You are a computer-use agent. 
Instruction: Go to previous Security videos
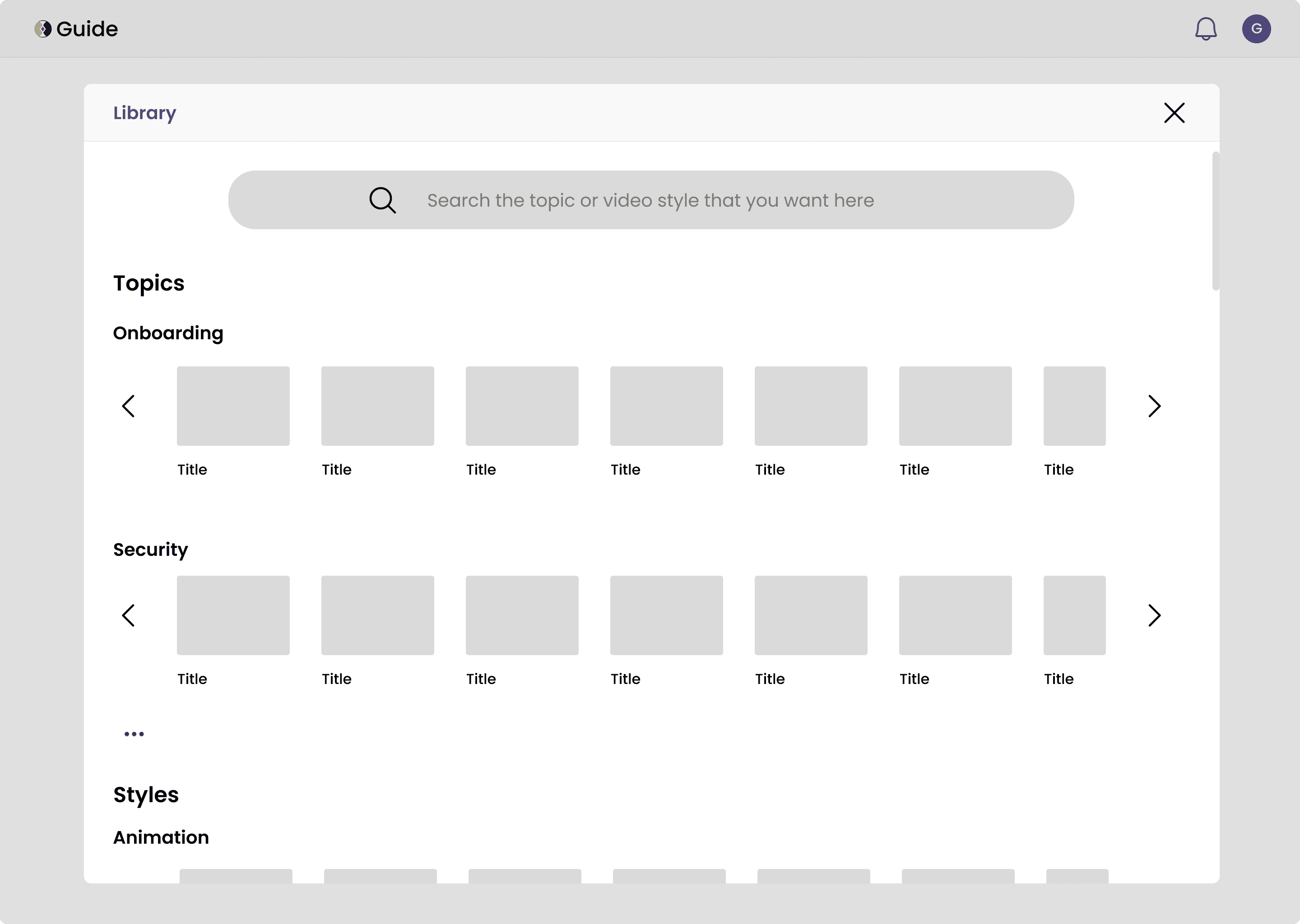coord(129,615)
